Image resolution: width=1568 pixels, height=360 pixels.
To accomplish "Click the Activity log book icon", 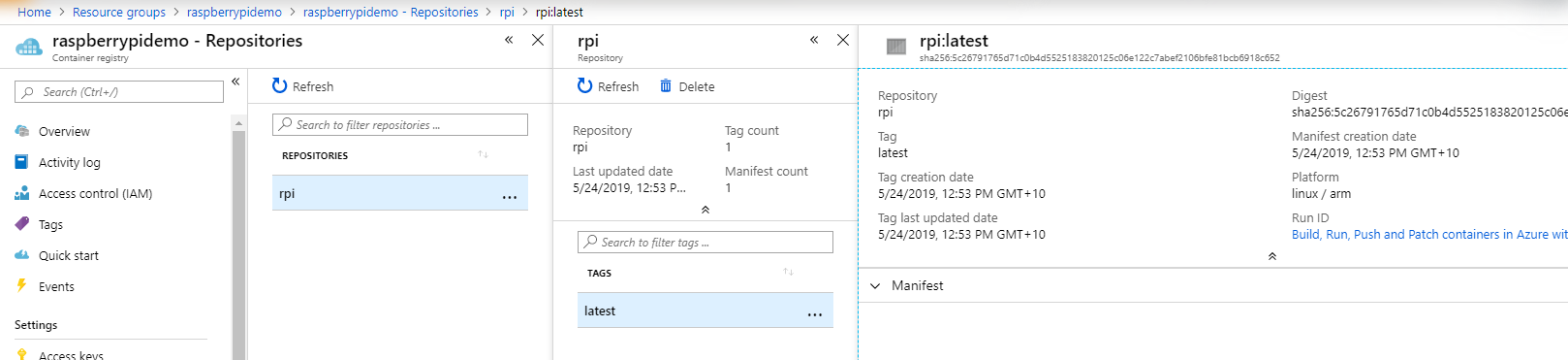I will pyautogui.click(x=22, y=162).
